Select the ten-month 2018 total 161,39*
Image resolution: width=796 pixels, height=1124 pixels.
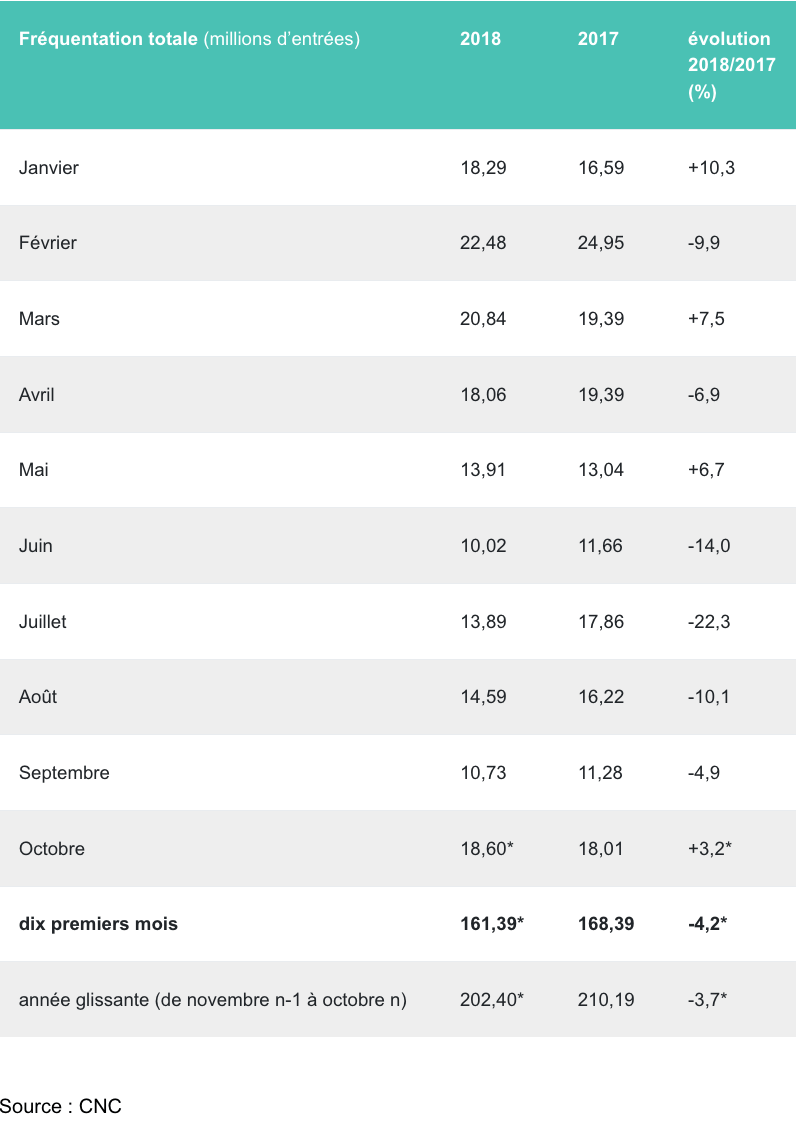pyautogui.click(x=492, y=924)
